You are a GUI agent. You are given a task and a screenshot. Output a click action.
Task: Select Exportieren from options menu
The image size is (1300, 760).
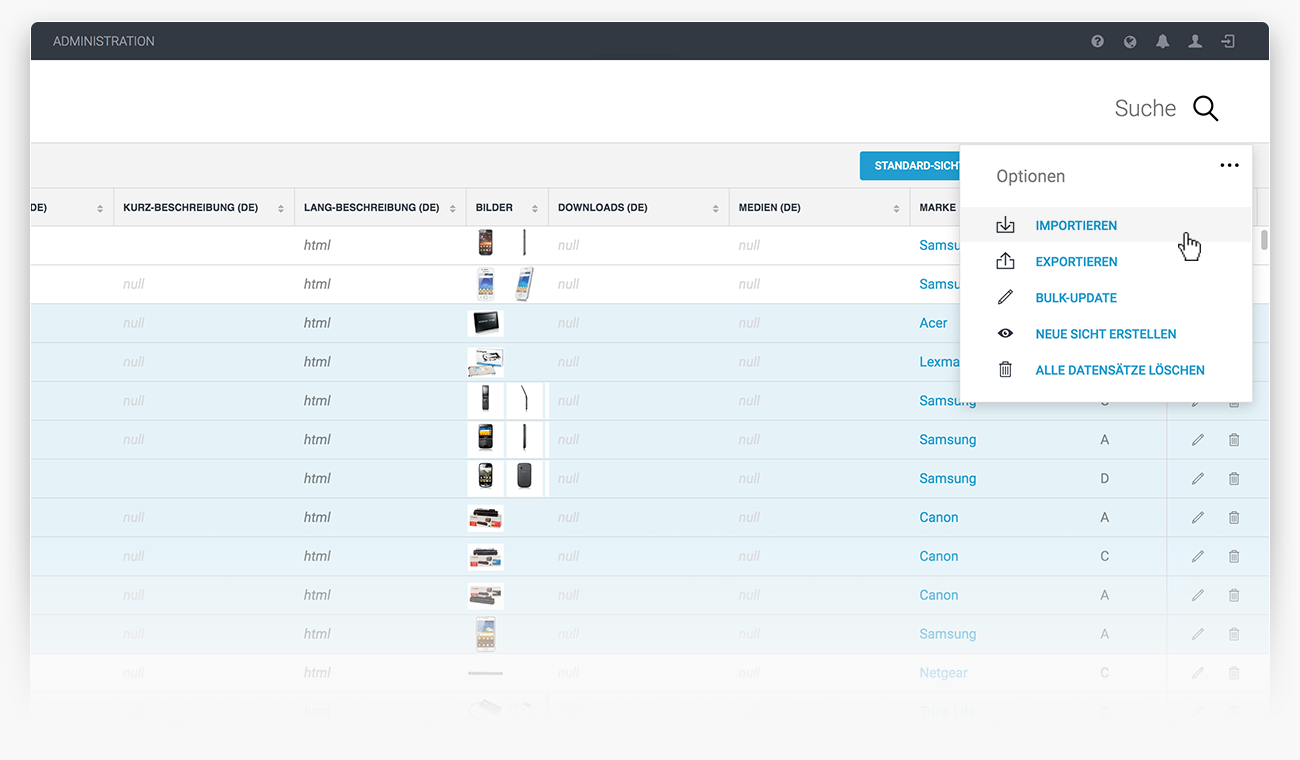(x=1076, y=262)
